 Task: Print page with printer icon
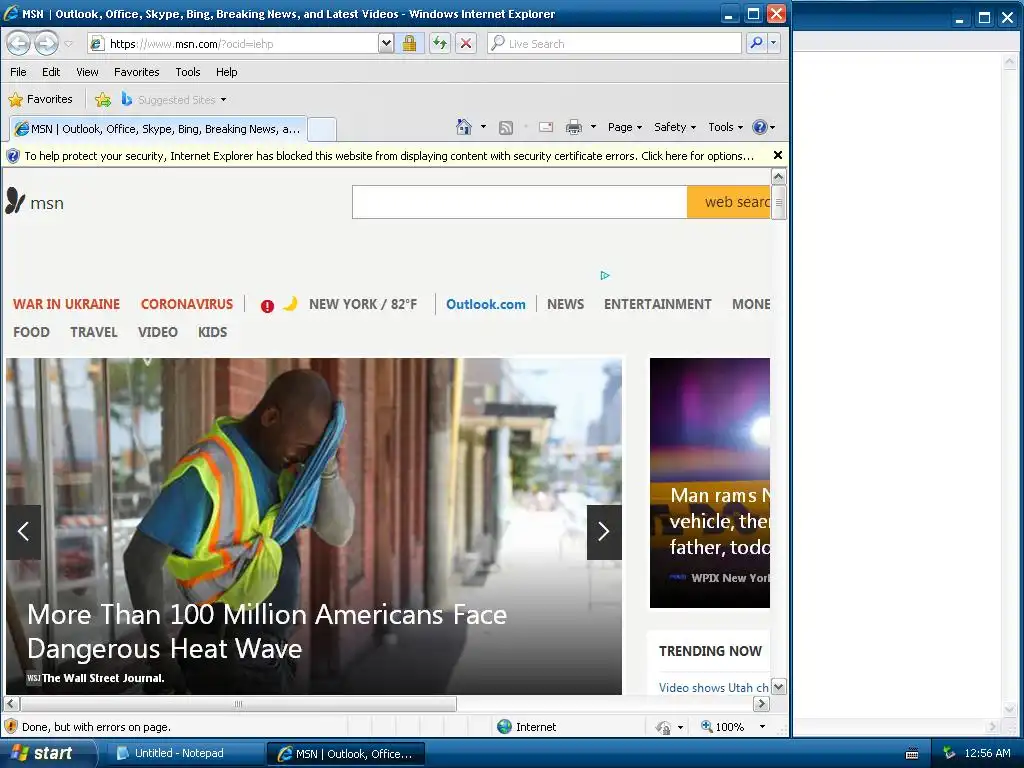click(x=573, y=127)
